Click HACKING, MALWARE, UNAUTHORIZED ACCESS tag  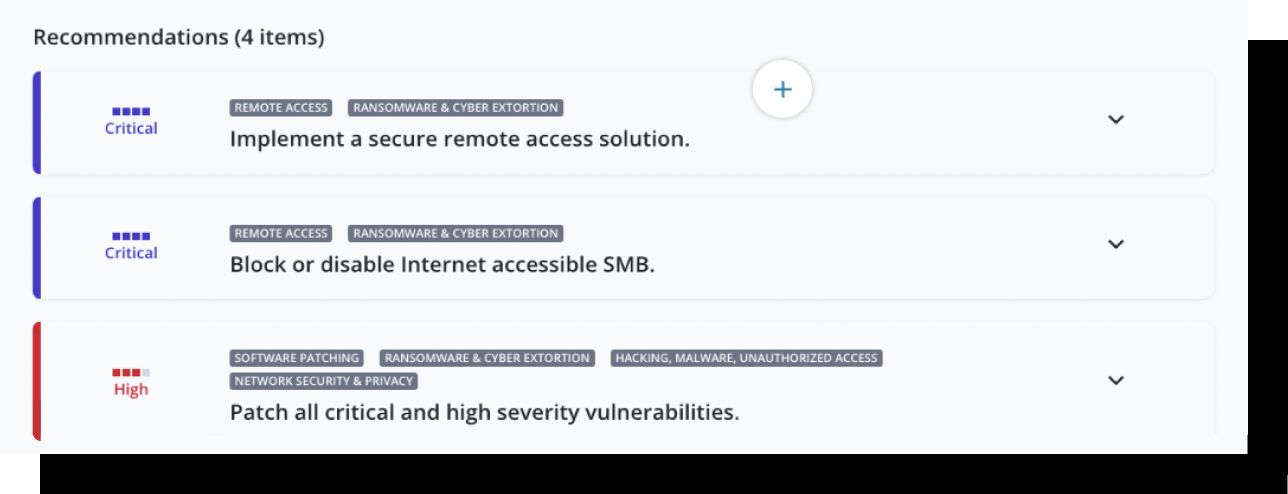point(746,358)
